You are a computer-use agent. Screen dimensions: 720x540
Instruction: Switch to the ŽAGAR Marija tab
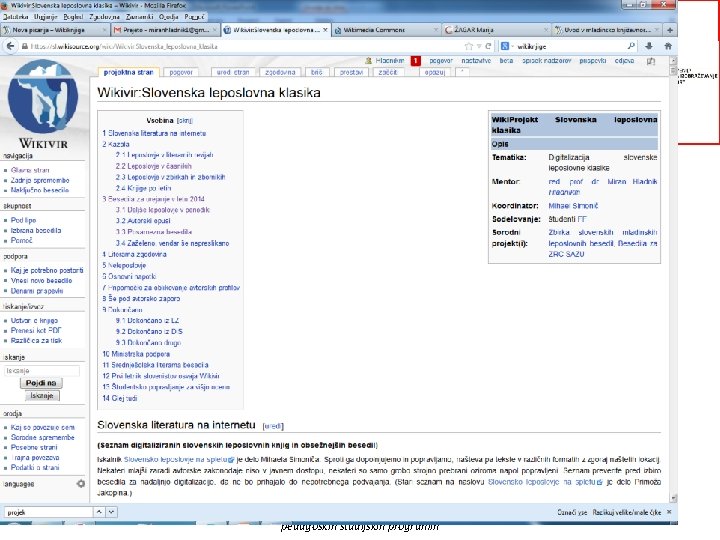tap(496, 30)
